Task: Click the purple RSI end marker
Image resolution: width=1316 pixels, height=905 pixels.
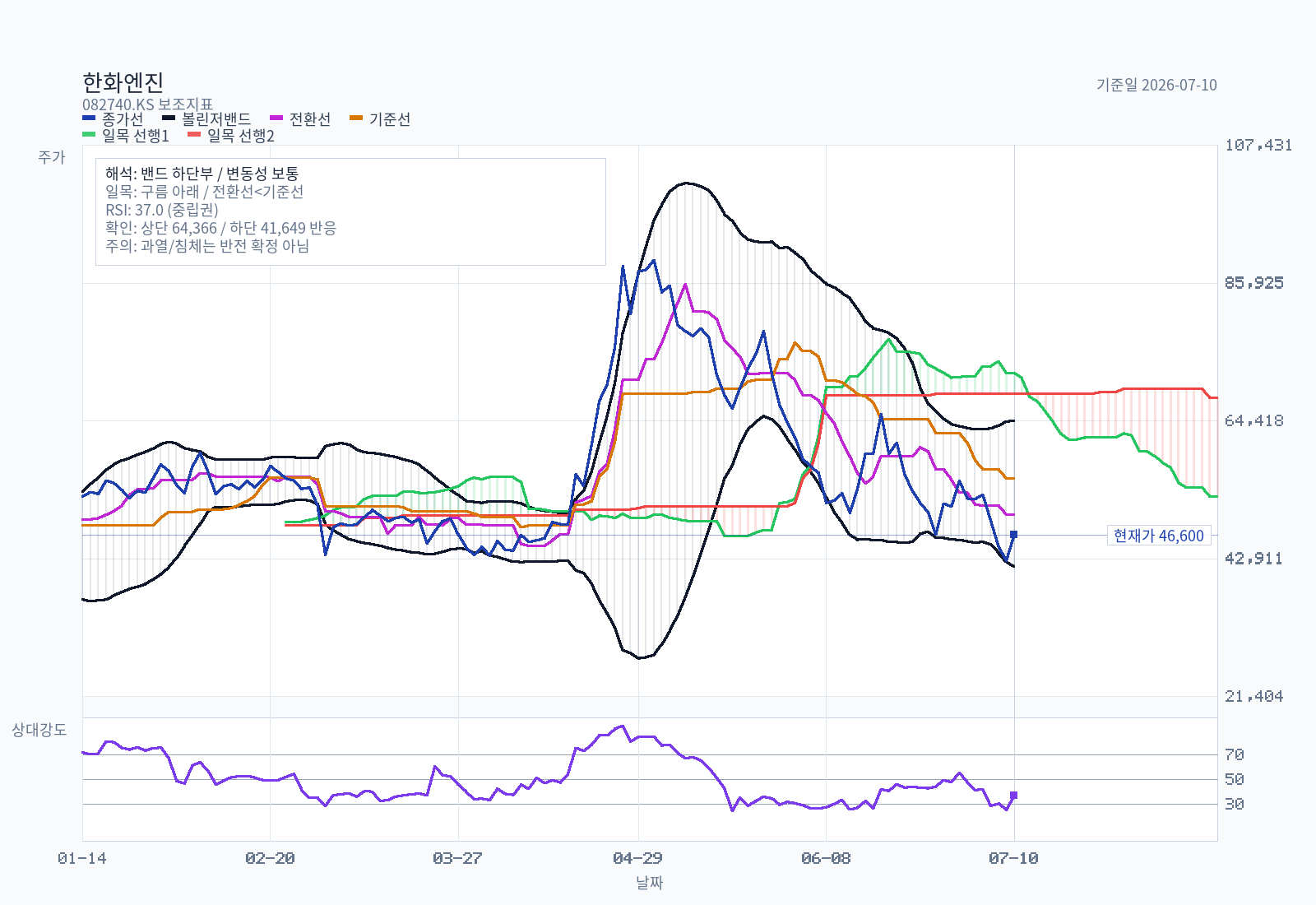Action: click(1014, 796)
